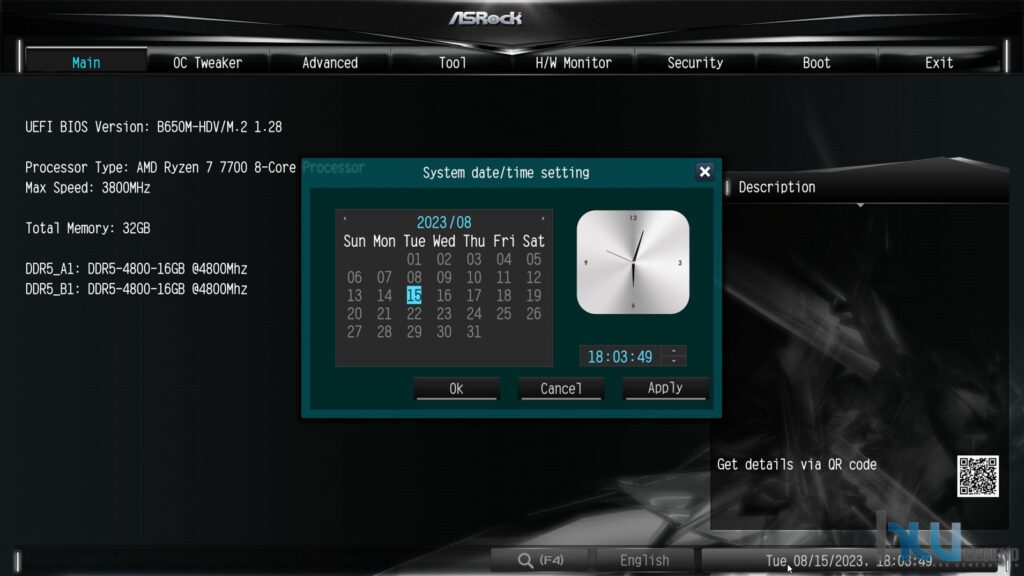Click the Description panel heading
1024x576 pixels.
pos(776,187)
